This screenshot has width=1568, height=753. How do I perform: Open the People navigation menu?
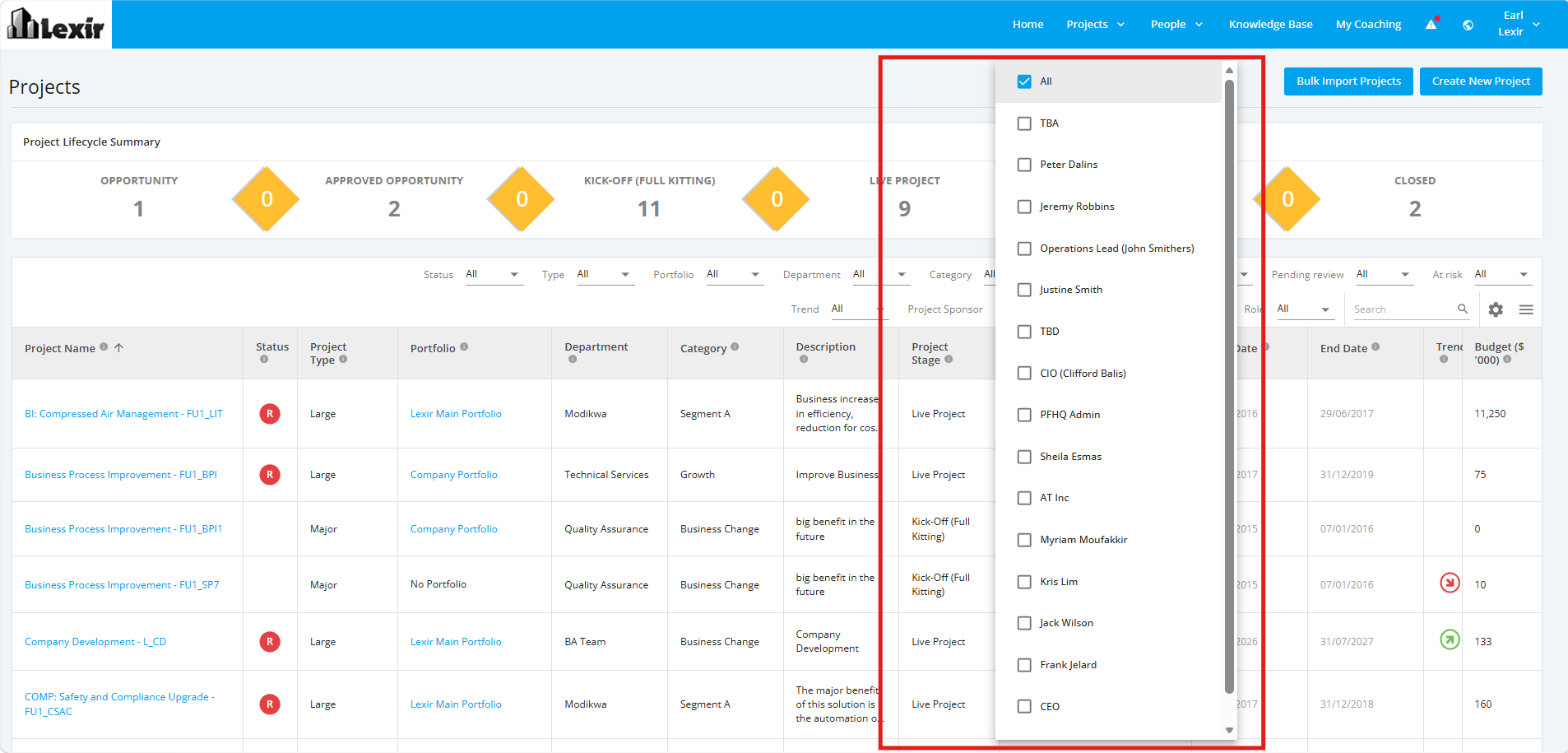[1176, 25]
